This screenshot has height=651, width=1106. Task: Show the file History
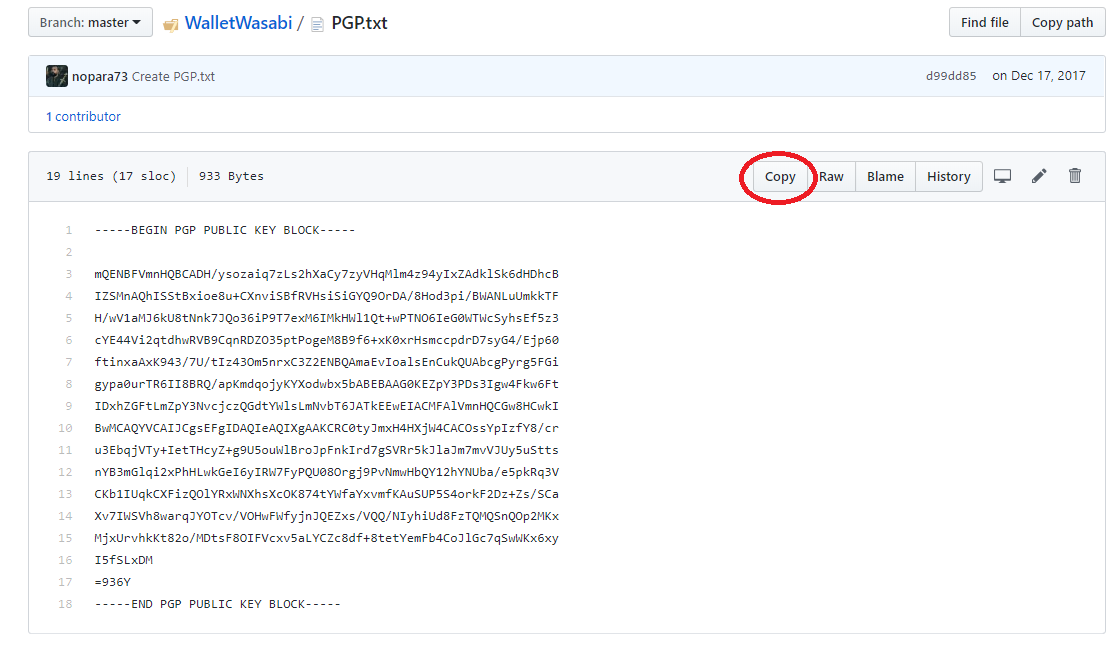(948, 177)
